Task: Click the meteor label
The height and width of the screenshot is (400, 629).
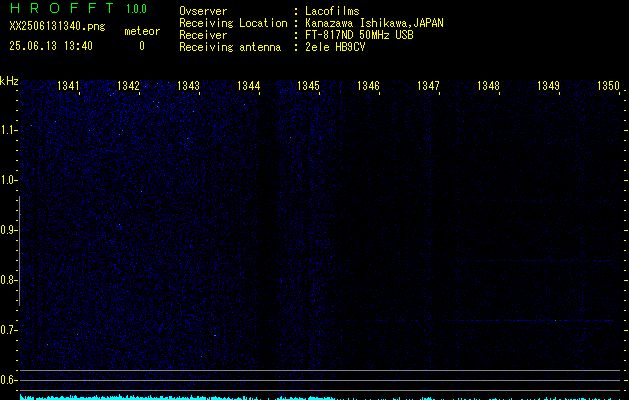Action: tap(142, 31)
